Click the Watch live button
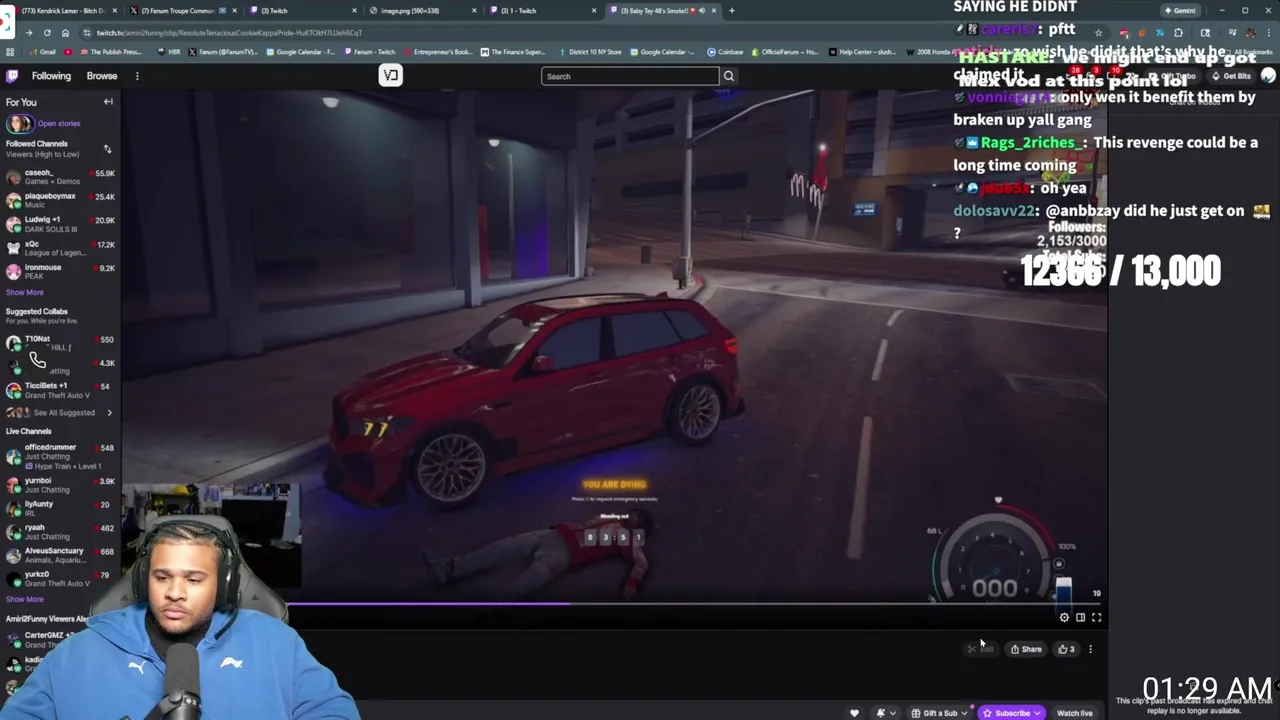Screen dimensions: 1280x720 coord(1075,713)
